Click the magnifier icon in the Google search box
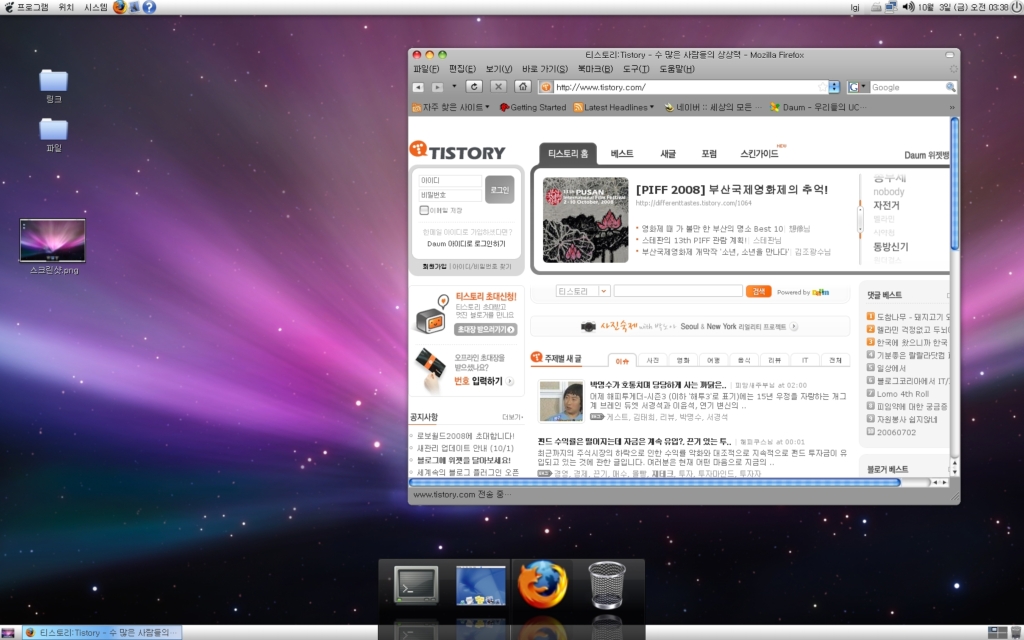 coord(950,87)
